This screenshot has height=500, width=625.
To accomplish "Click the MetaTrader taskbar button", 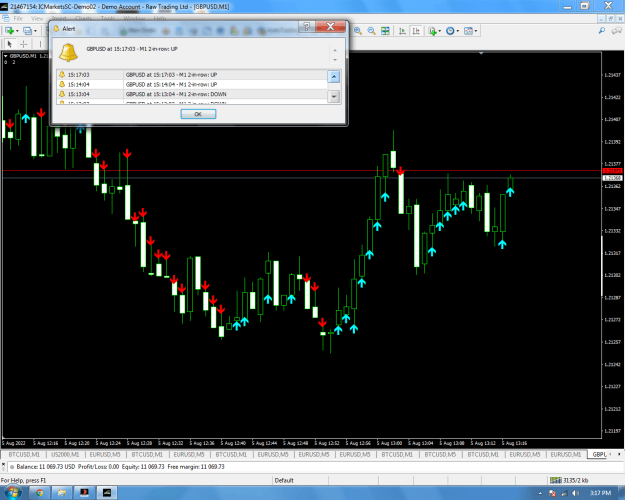I will point(107,493).
